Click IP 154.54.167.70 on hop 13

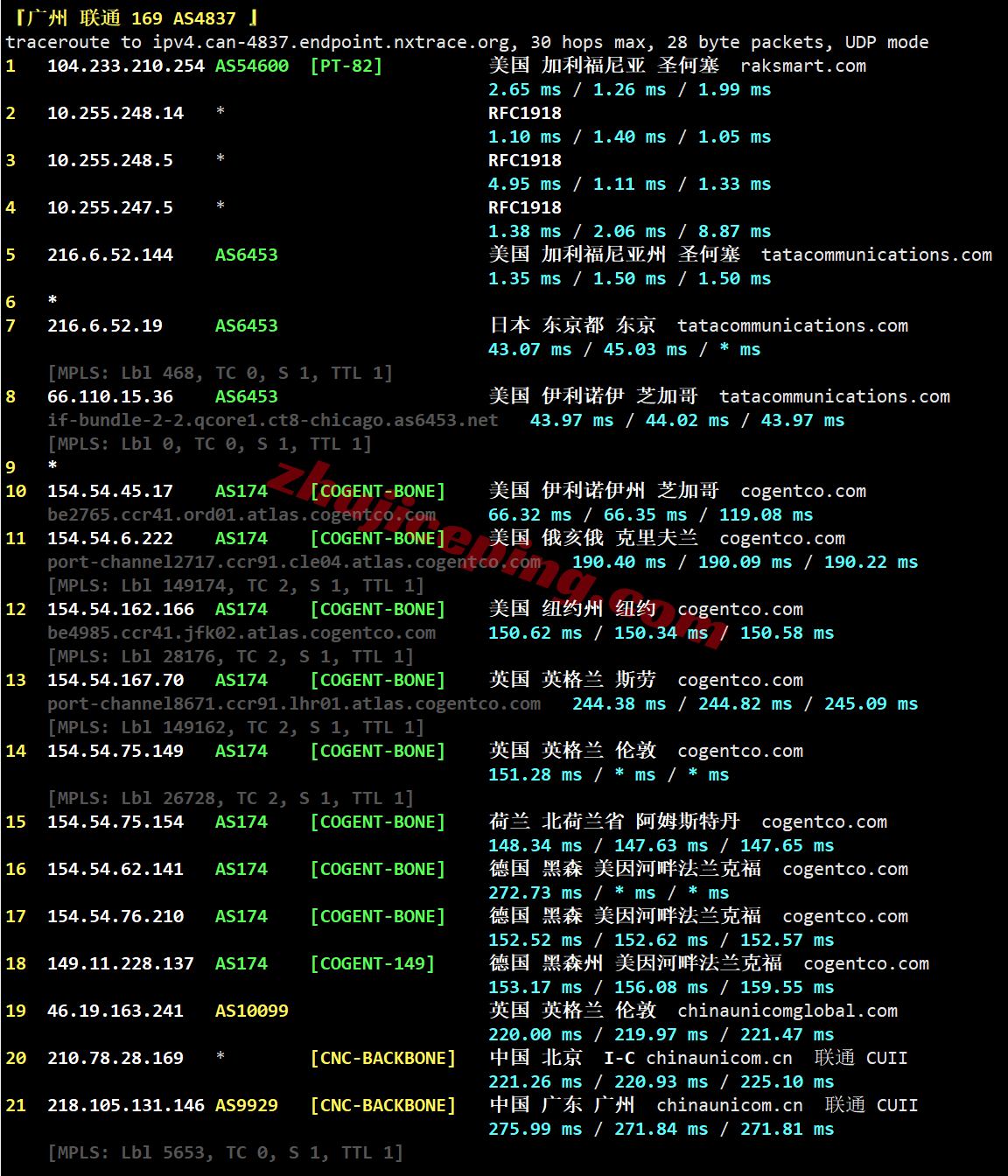click(115, 680)
